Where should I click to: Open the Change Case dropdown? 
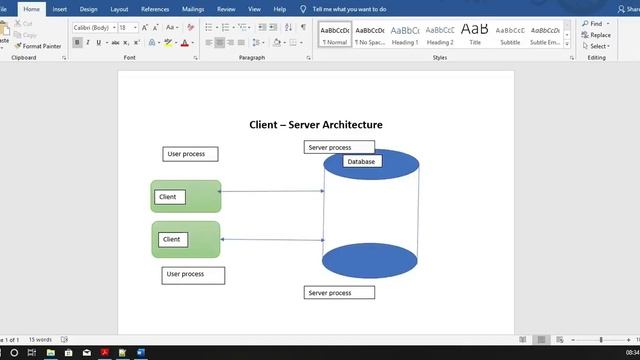172,28
